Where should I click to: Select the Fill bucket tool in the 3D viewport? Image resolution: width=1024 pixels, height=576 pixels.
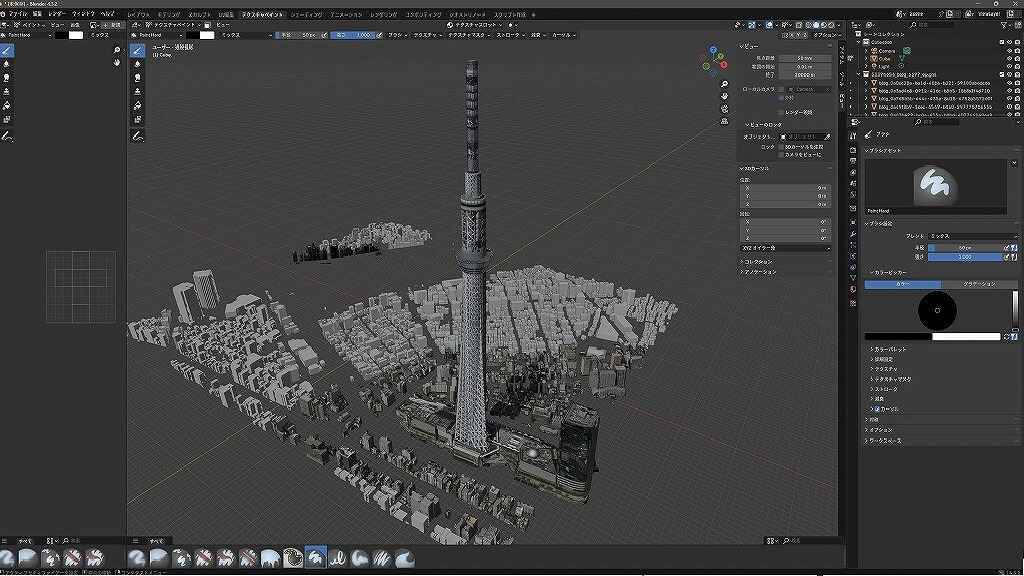click(x=137, y=105)
